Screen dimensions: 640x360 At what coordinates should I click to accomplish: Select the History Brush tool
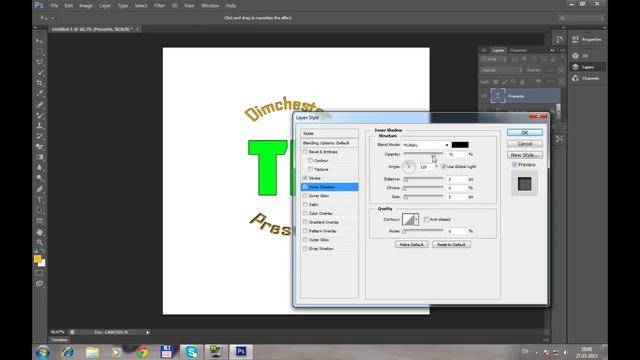(x=40, y=136)
